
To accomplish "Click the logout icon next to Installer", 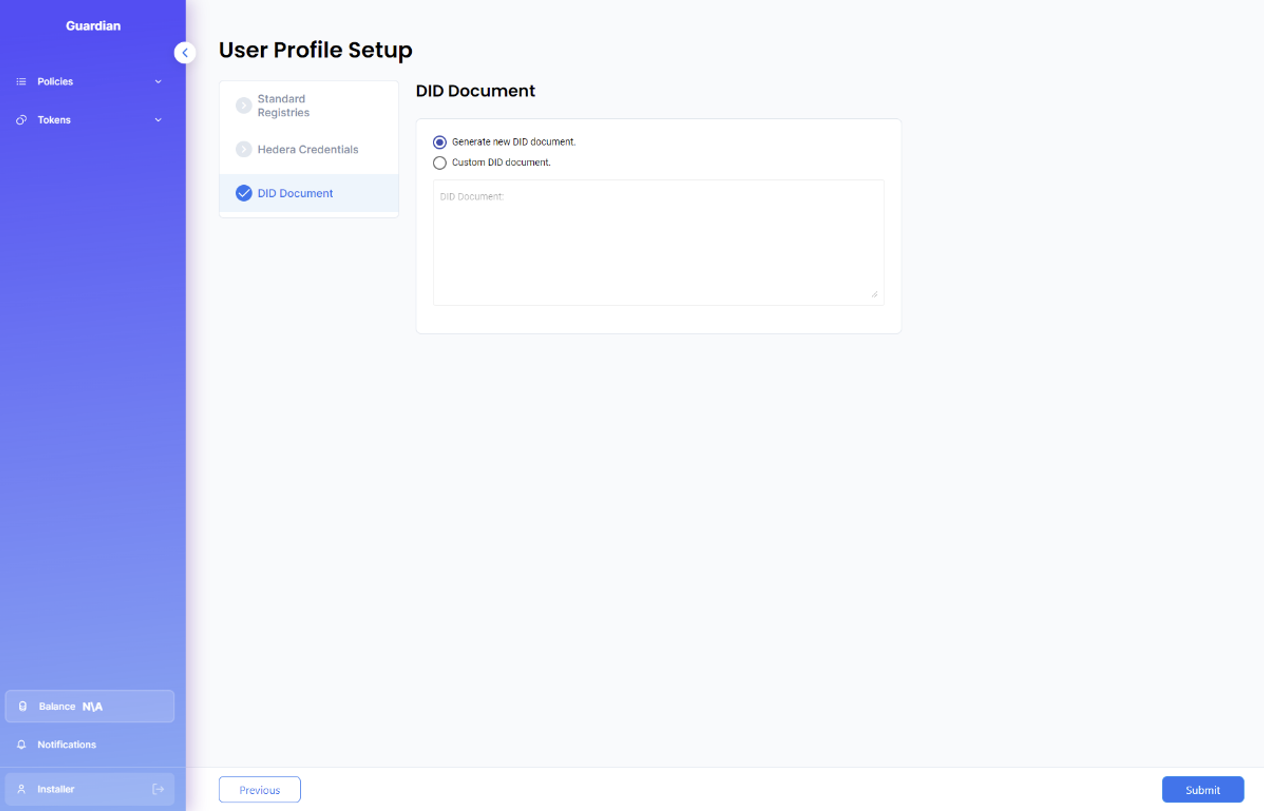I will point(158,790).
